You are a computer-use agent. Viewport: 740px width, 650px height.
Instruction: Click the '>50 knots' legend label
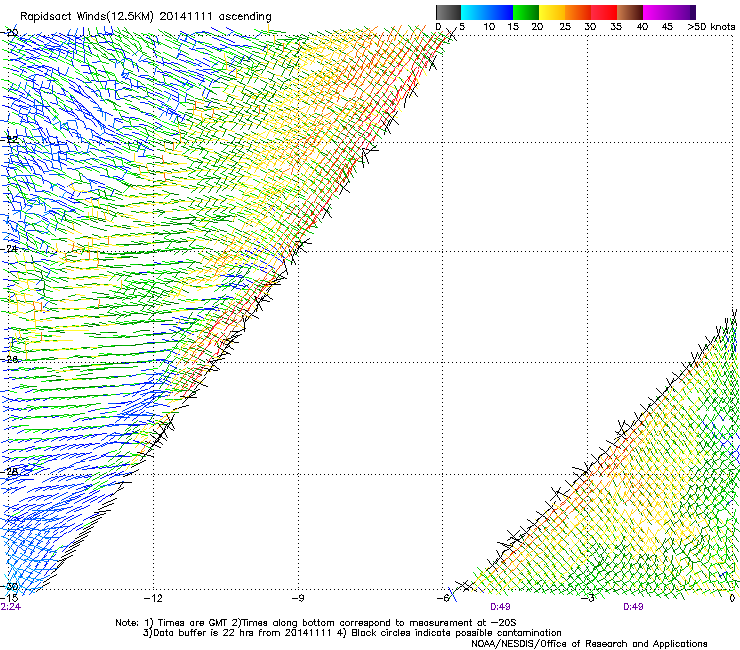click(x=711, y=27)
